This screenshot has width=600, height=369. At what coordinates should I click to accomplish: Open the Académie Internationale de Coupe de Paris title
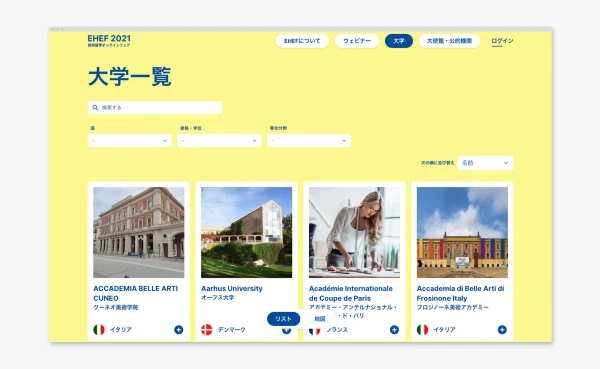[x=351, y=293]
